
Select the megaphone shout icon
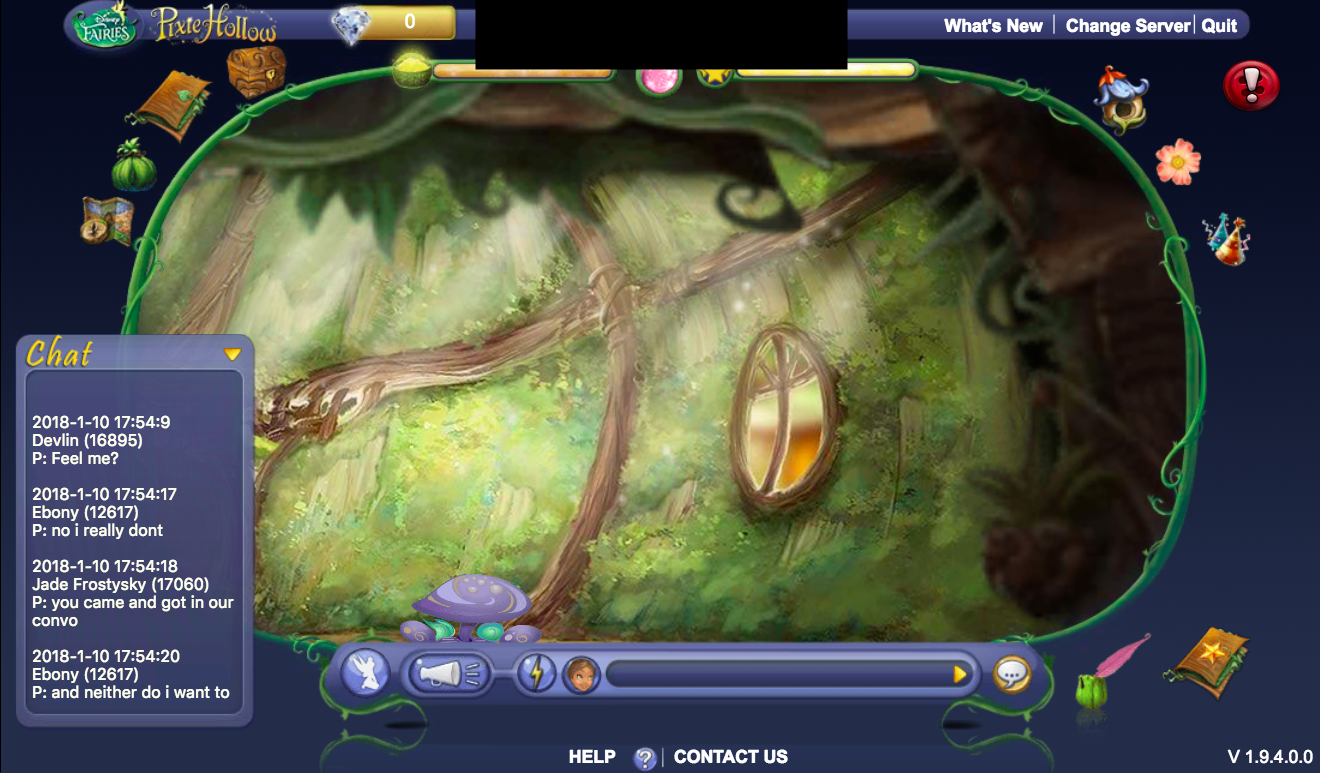[448, 673]
